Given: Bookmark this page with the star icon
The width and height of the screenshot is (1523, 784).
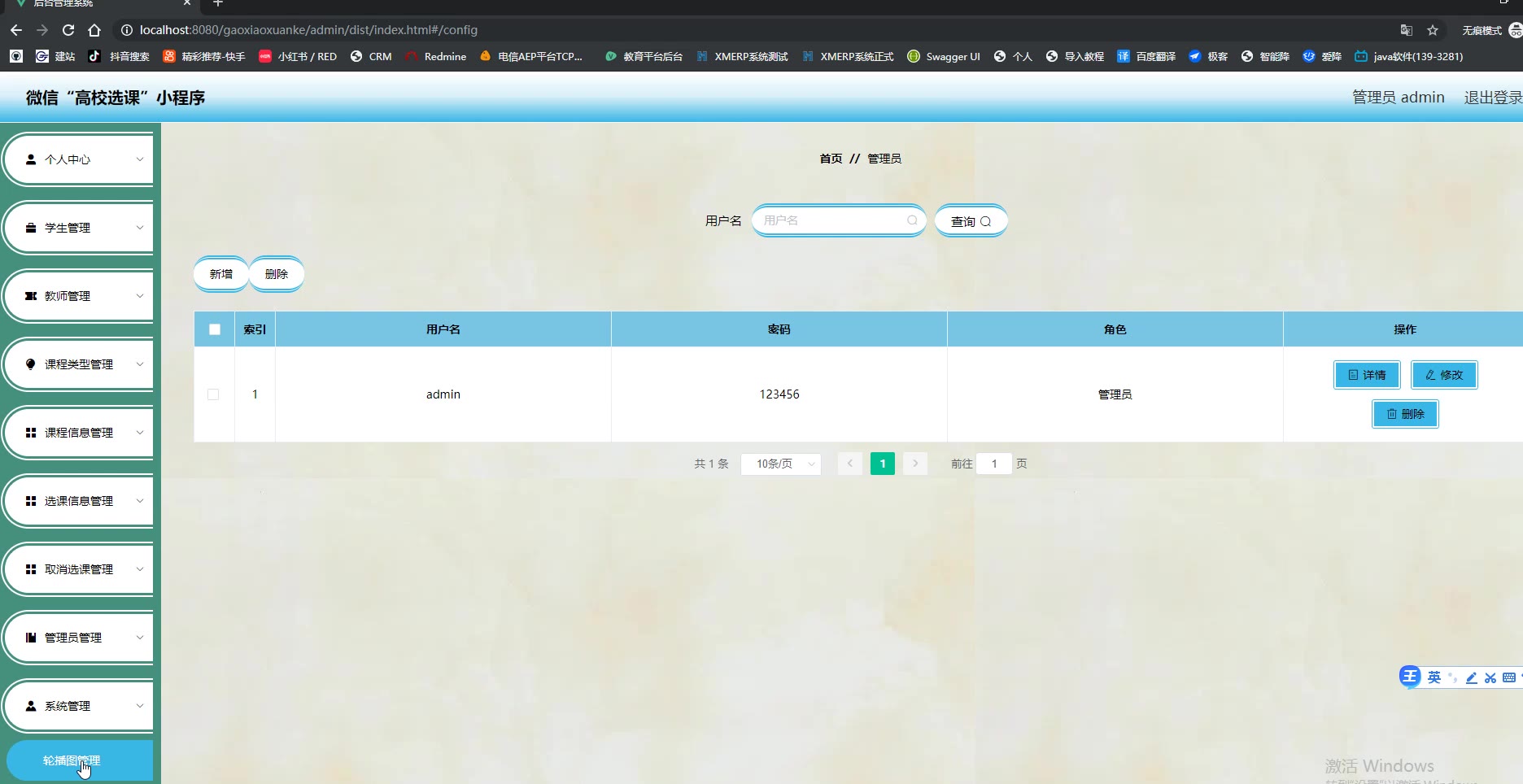Looking at the screenshot, I should [1433, 30].
